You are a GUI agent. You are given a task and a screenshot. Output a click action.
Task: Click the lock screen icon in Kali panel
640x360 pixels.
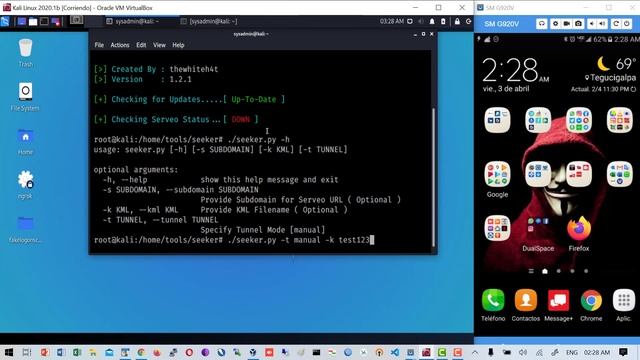(457, 21)
